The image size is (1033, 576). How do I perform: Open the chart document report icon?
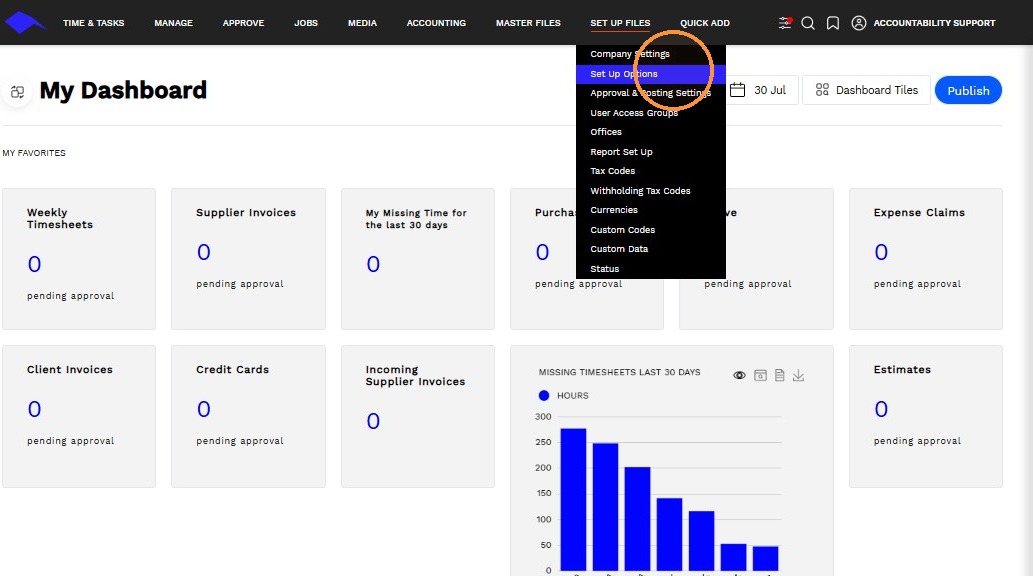coord(779,375)
